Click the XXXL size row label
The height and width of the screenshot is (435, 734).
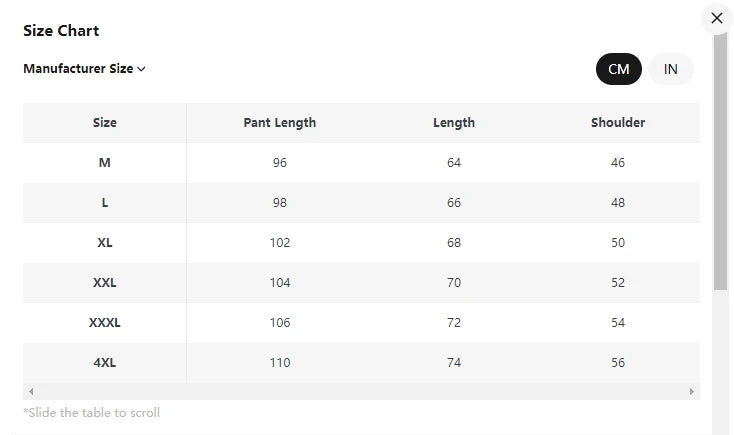click(104, 323)
